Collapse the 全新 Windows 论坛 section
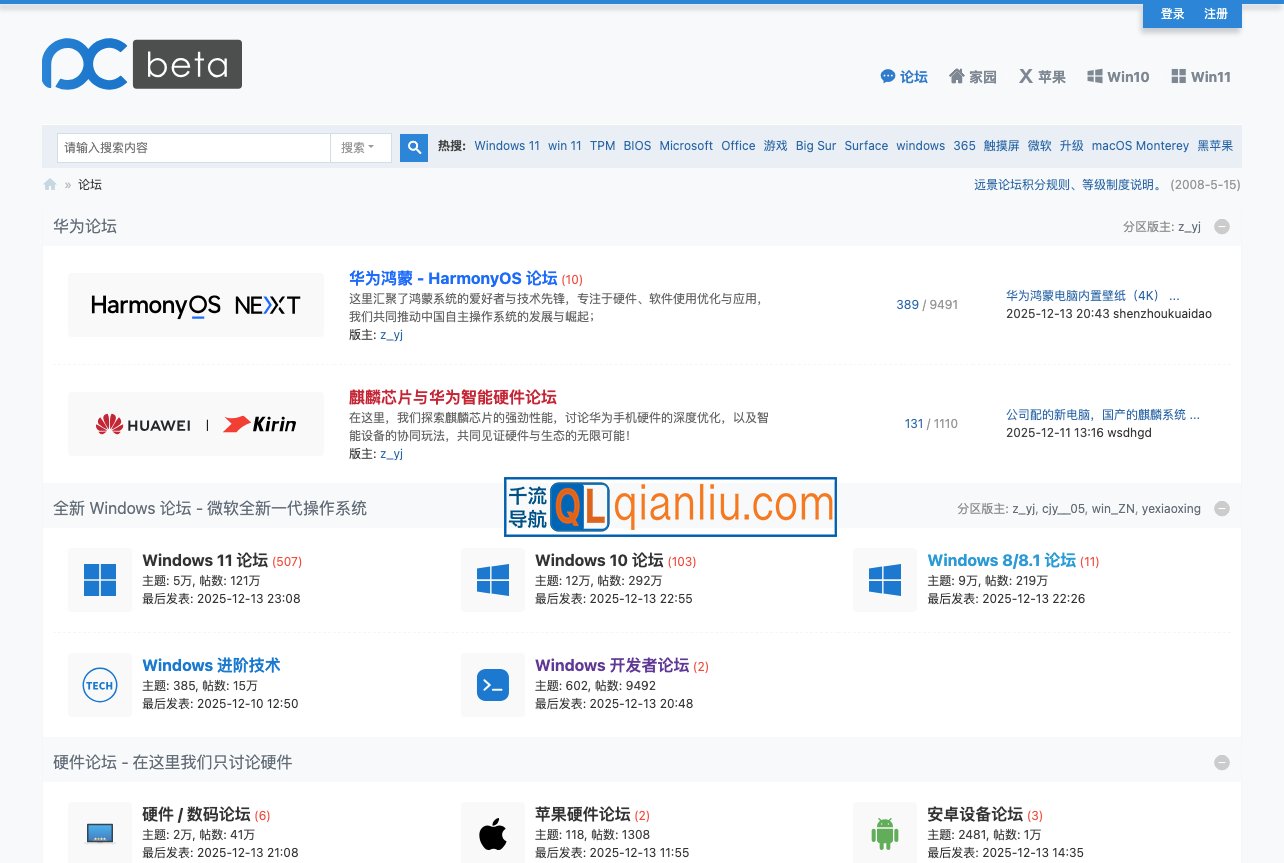Screen dimensions: 1284x863 click(x=1221, y=509)
